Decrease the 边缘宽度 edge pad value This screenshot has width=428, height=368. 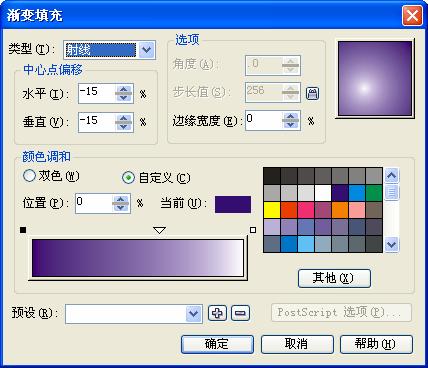pyautogui.click(x=291, y=125)
